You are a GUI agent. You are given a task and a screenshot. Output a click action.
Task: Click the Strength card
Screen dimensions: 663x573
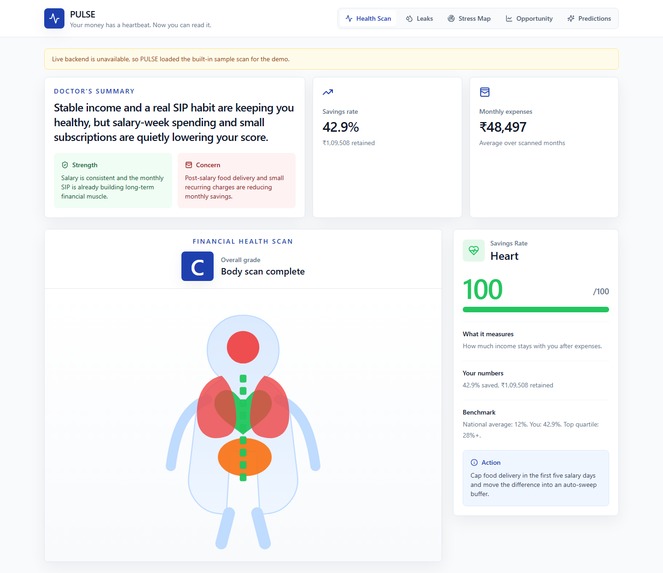coord(113,181)
